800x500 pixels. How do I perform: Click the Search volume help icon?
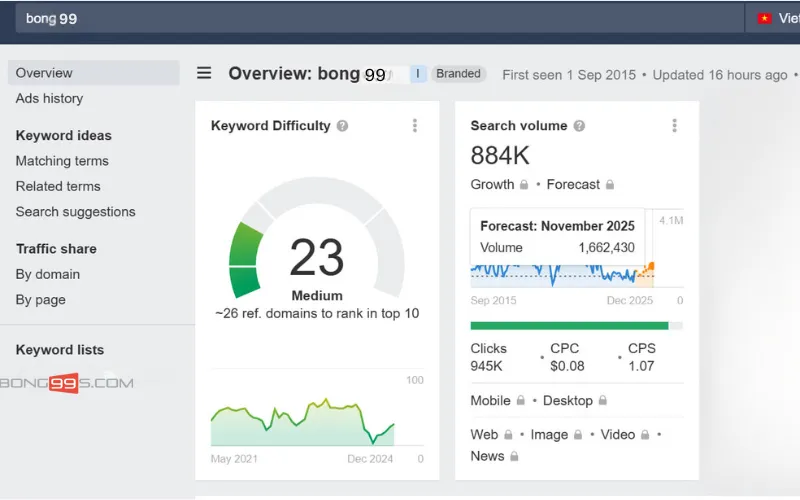pos(579,126)
